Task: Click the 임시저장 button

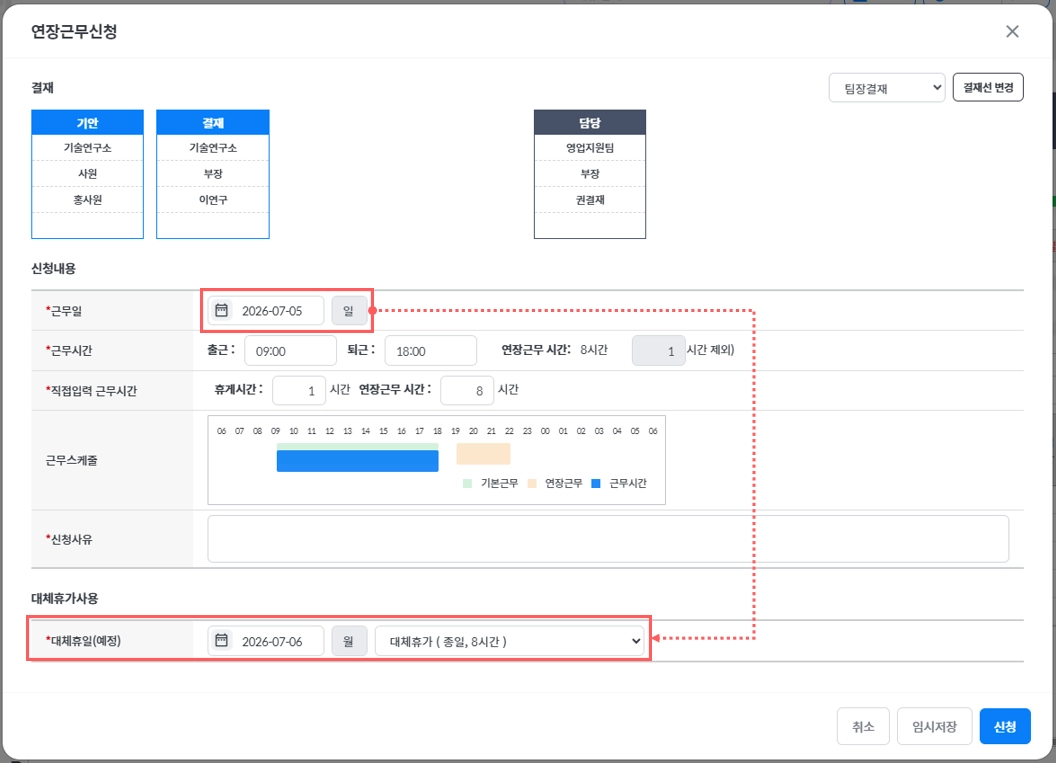Action: [x=934, y=727]
